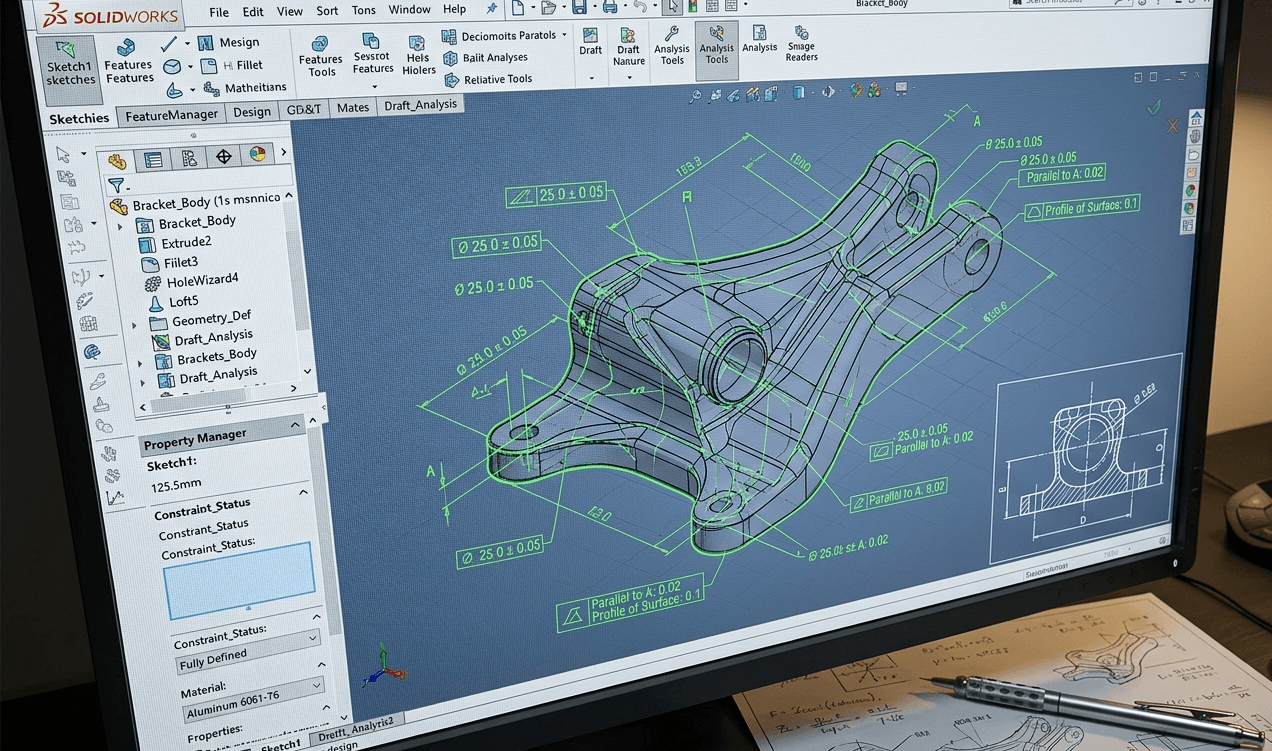Image resolution: width=1272 pixels, height=751 pixels.
Task: Open the Window menu
Action: [x=409, y=9]
